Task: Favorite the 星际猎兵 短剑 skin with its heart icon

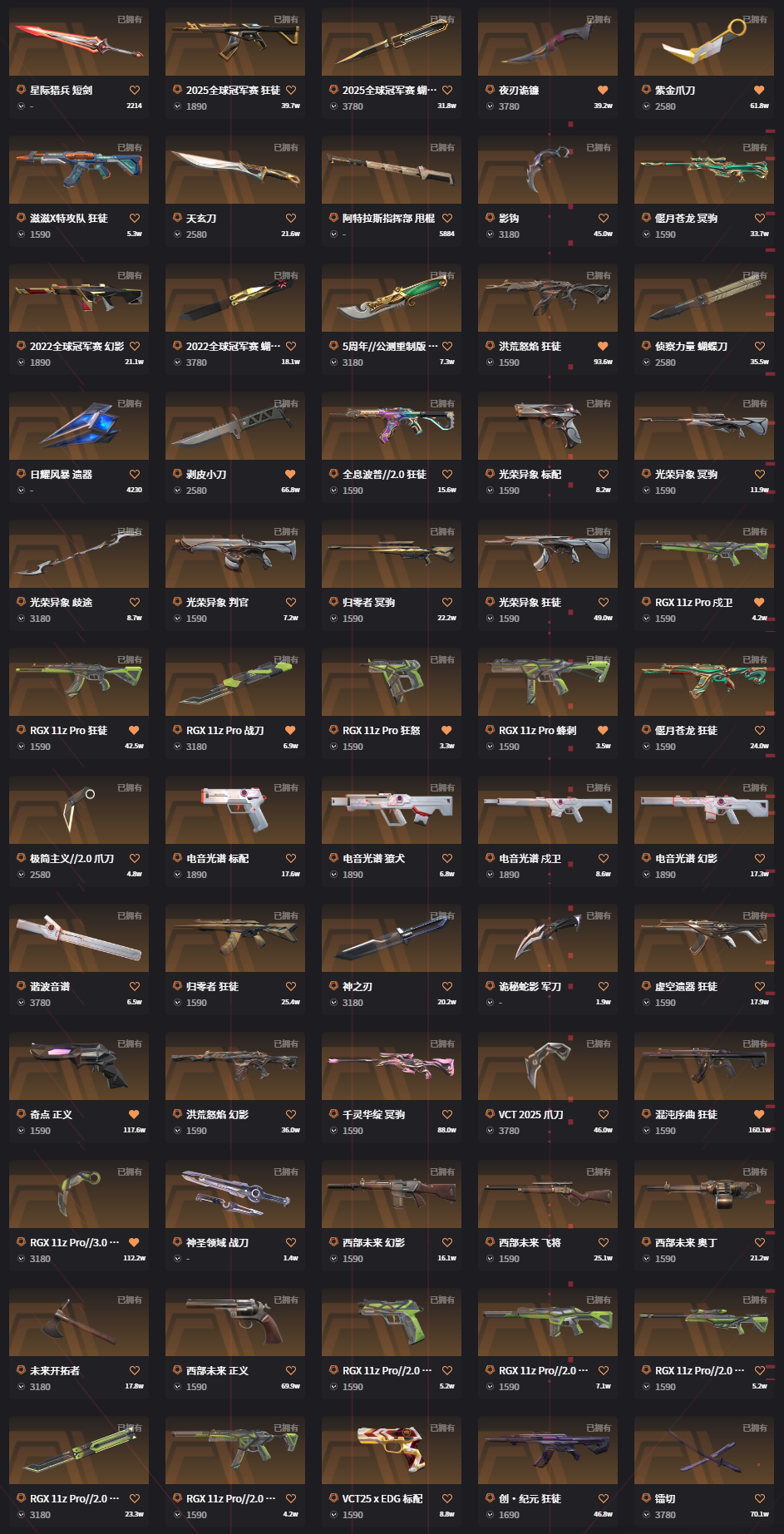Action: (135, 90)
